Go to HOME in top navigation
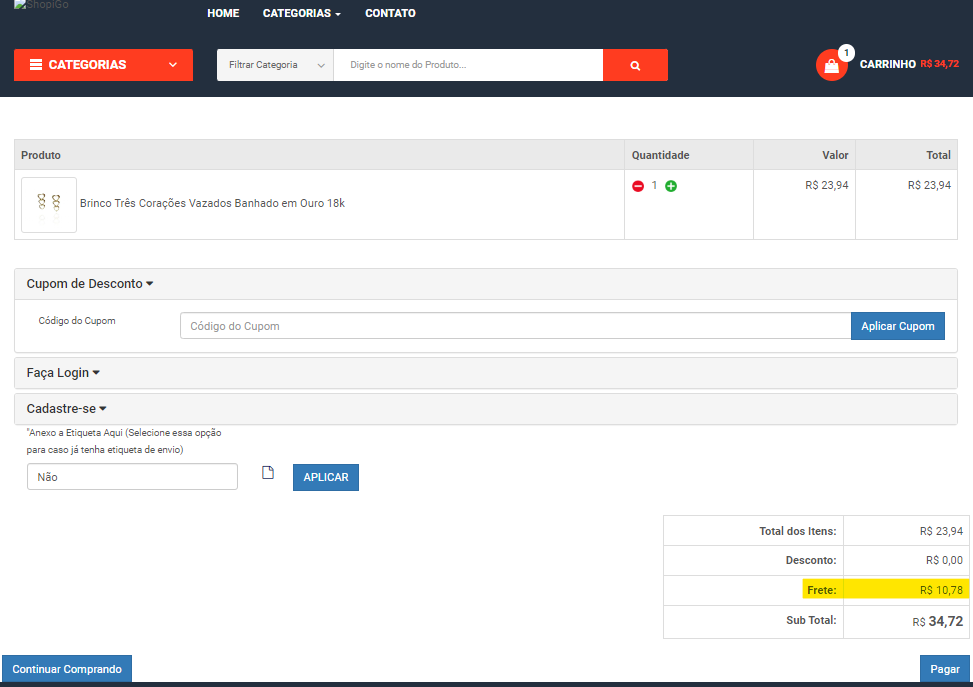Image resolution: width=973 pixels, height=687 pixels. [x=223, y=14]
